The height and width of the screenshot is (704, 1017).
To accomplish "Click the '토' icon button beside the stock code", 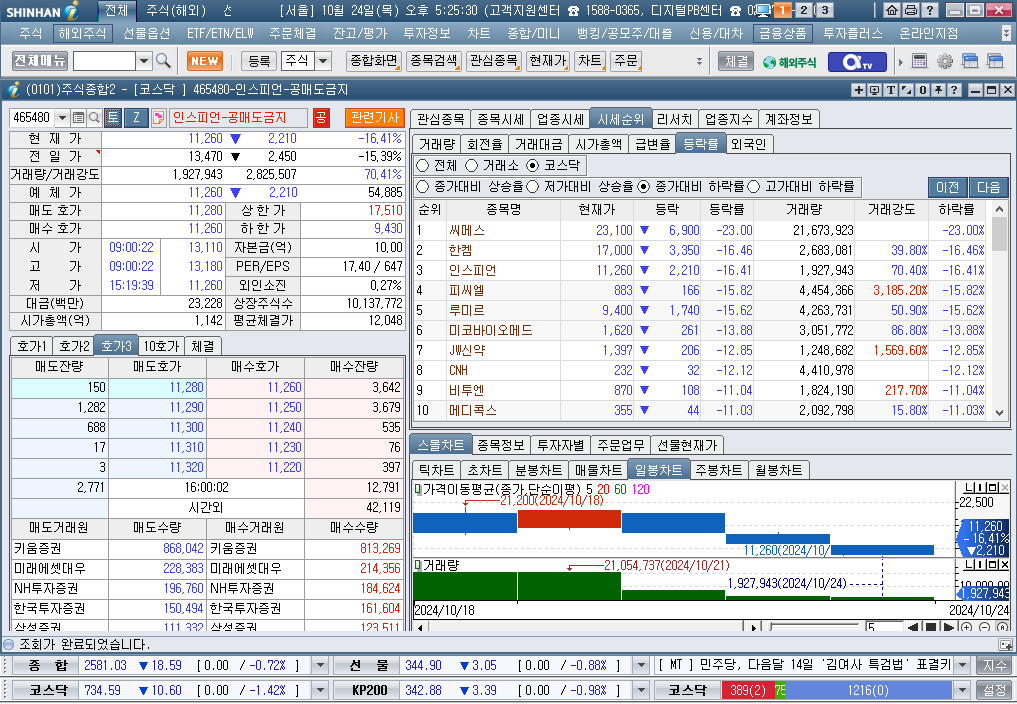I will [113, 117].
